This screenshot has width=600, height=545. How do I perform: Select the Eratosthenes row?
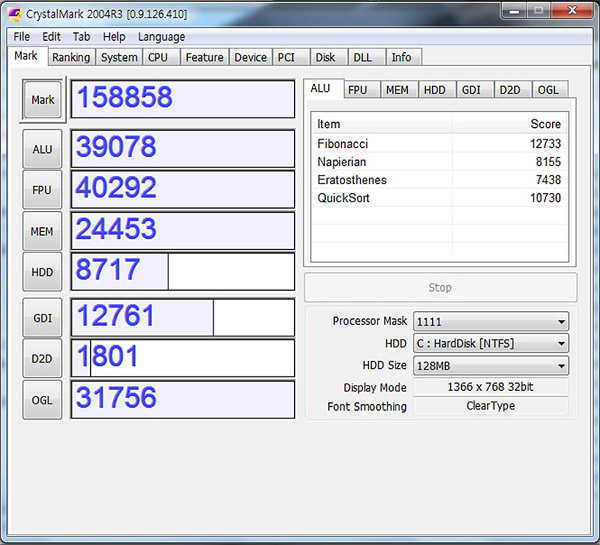pos(439,179)
